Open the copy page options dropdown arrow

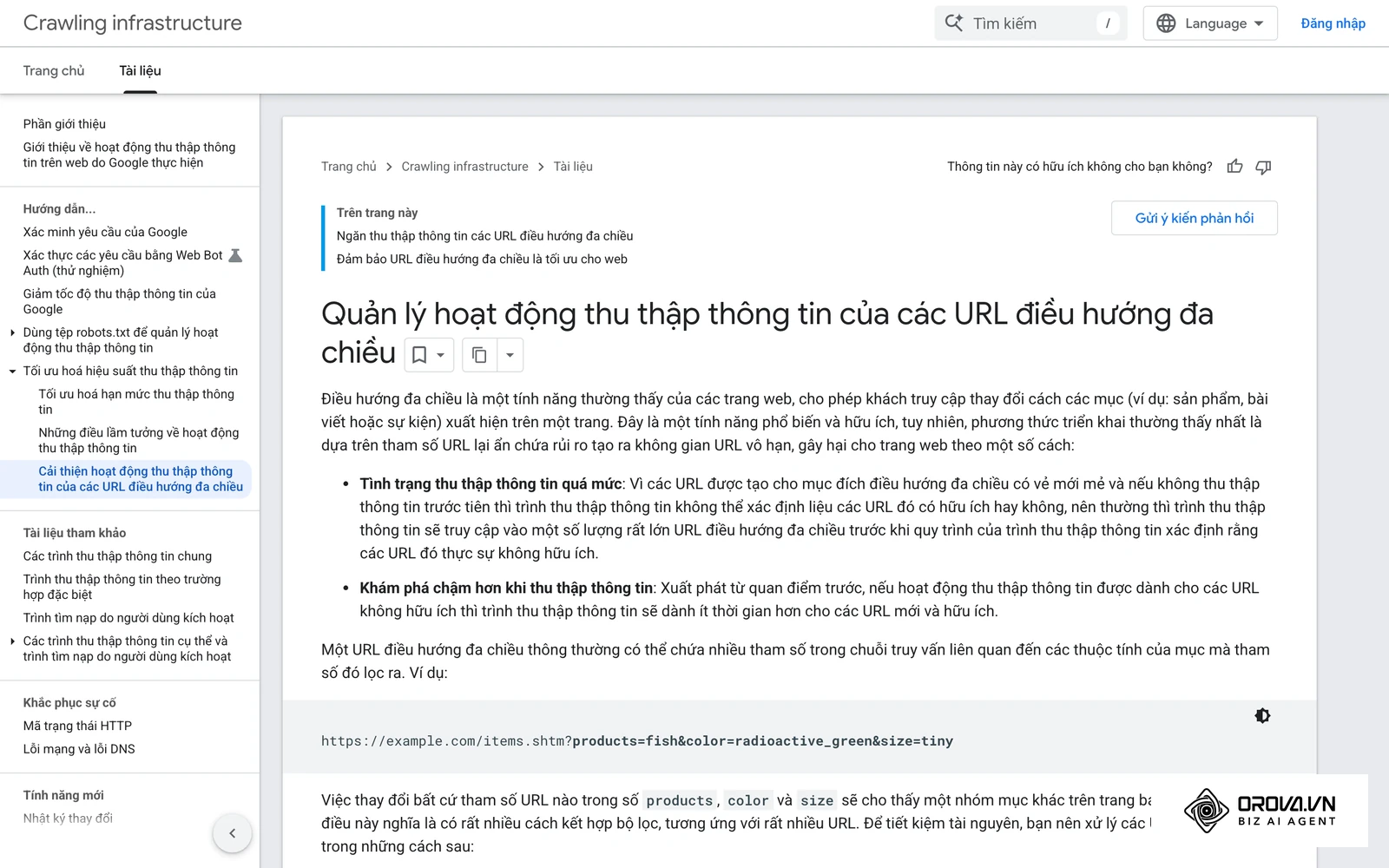(x=510, y=355)
